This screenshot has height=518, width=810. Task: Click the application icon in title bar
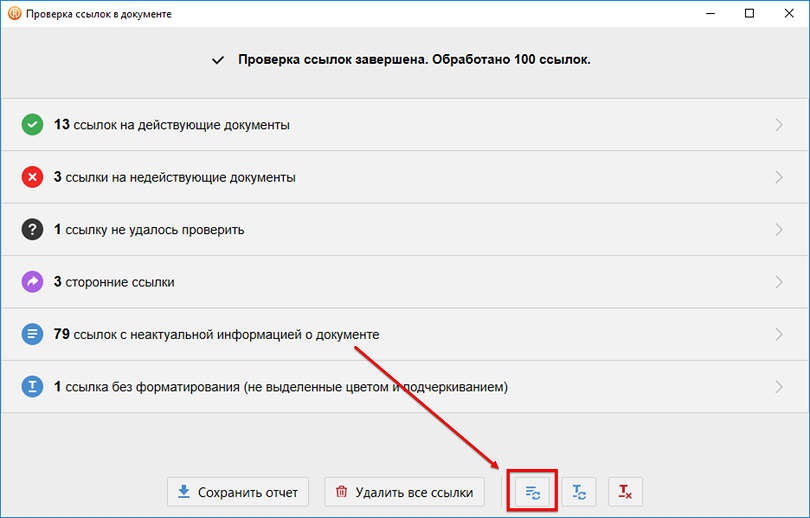coord(14,14)
